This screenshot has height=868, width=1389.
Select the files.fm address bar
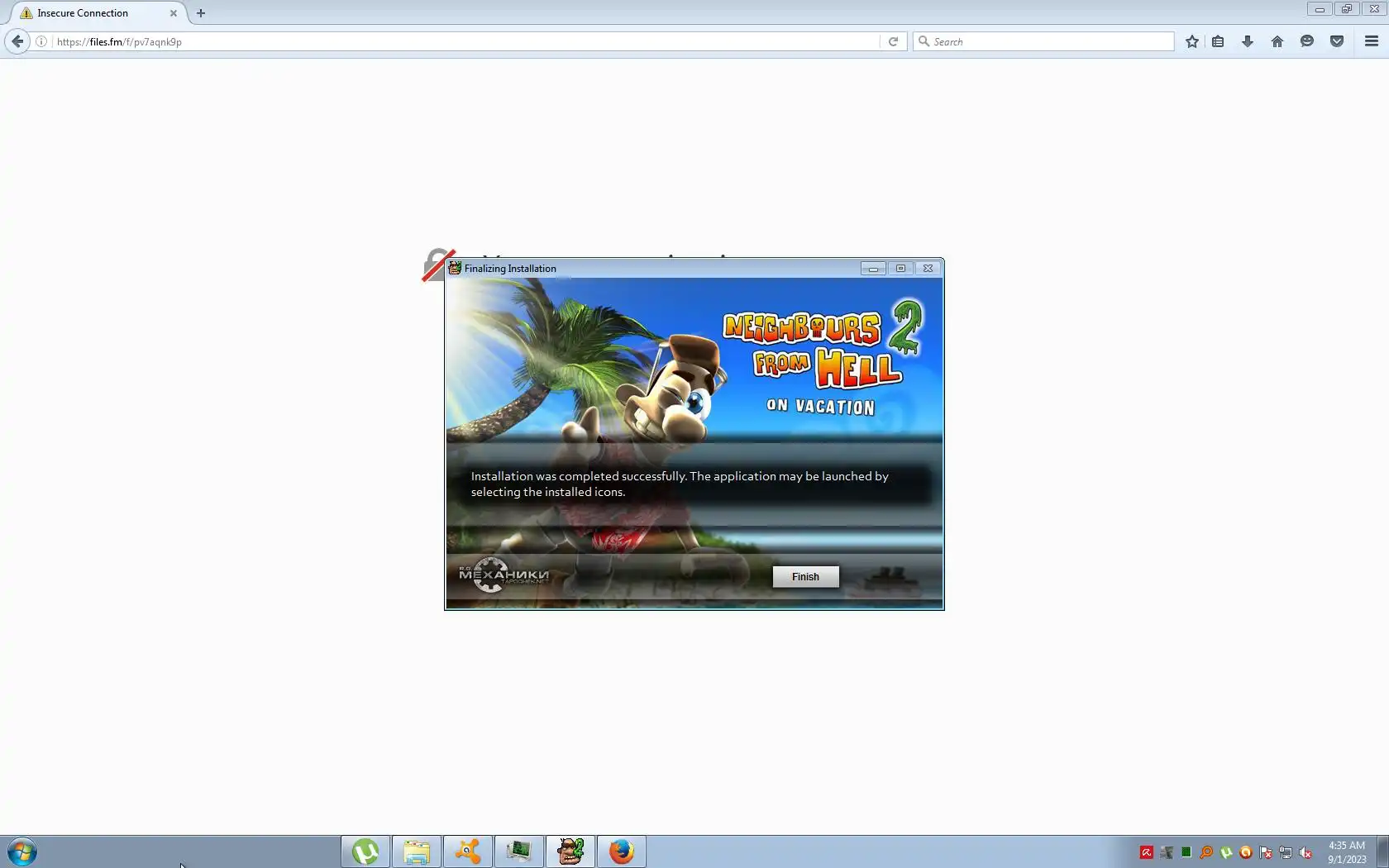point(467,41)
